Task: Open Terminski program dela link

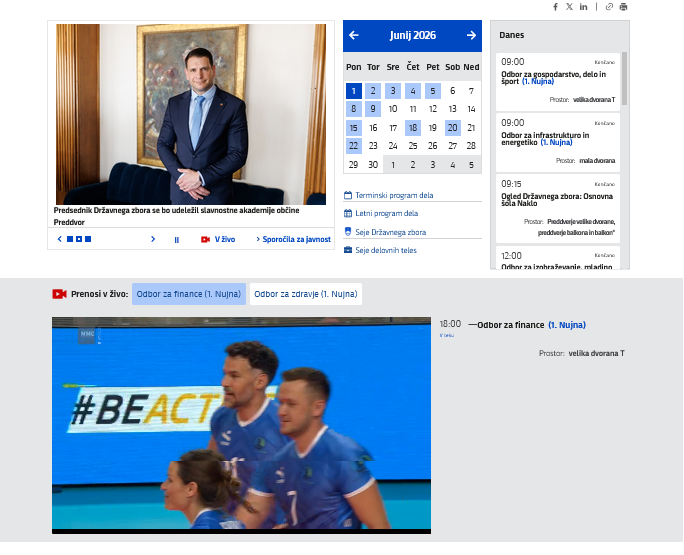Action: tap(394, 195)
